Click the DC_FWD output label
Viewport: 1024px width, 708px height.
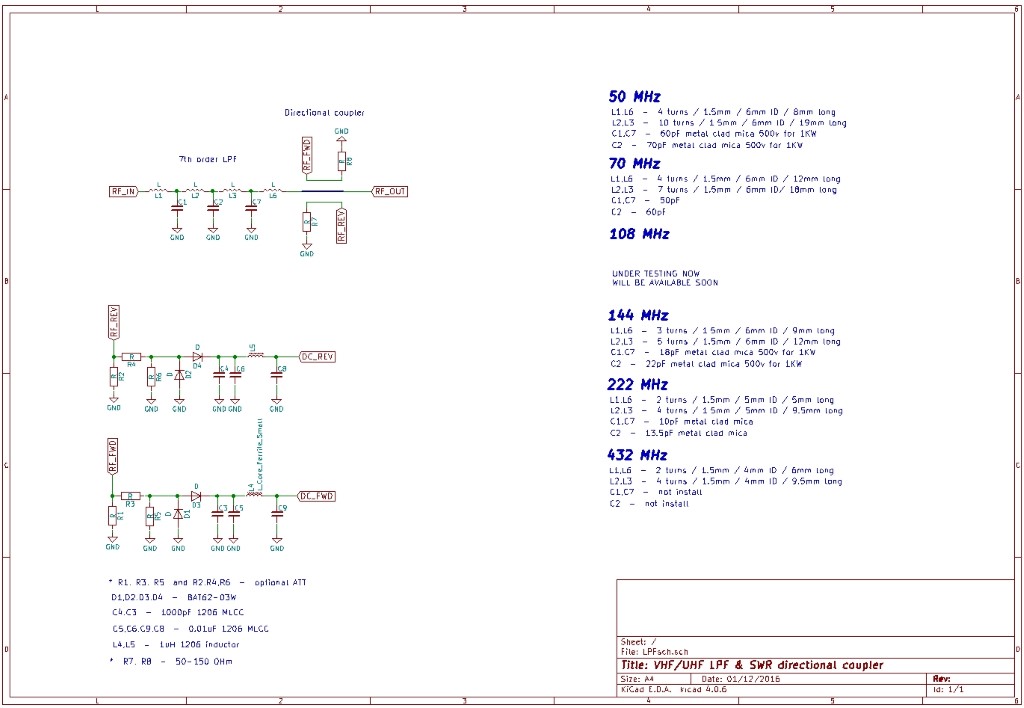click(x=317, y=496)
